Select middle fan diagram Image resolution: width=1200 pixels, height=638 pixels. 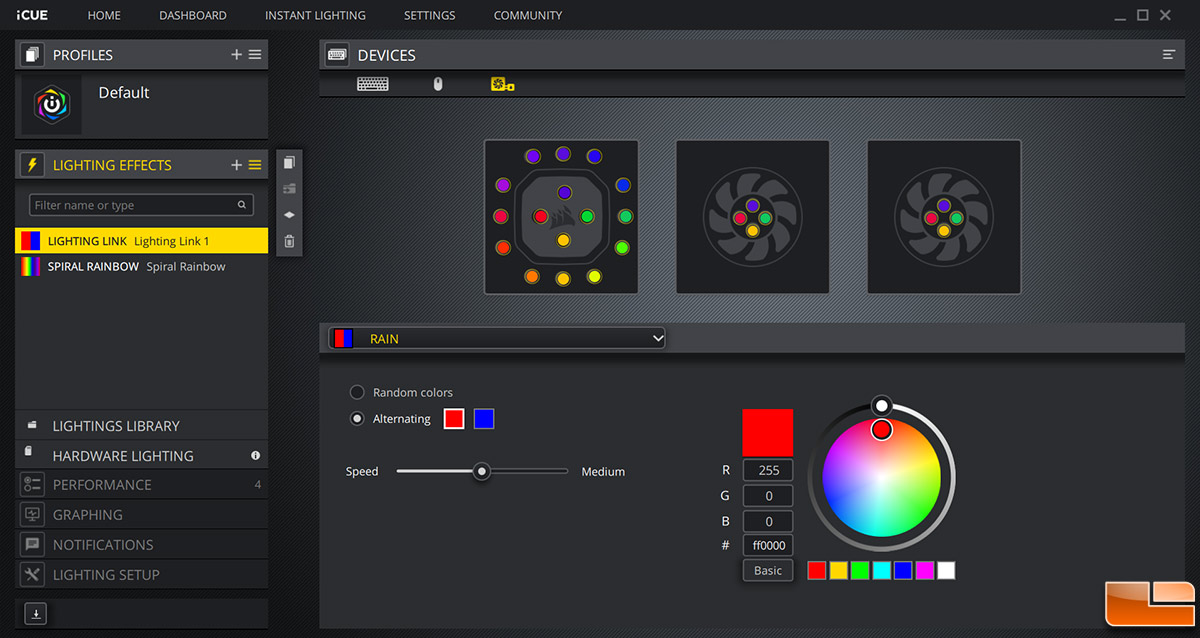752,217
